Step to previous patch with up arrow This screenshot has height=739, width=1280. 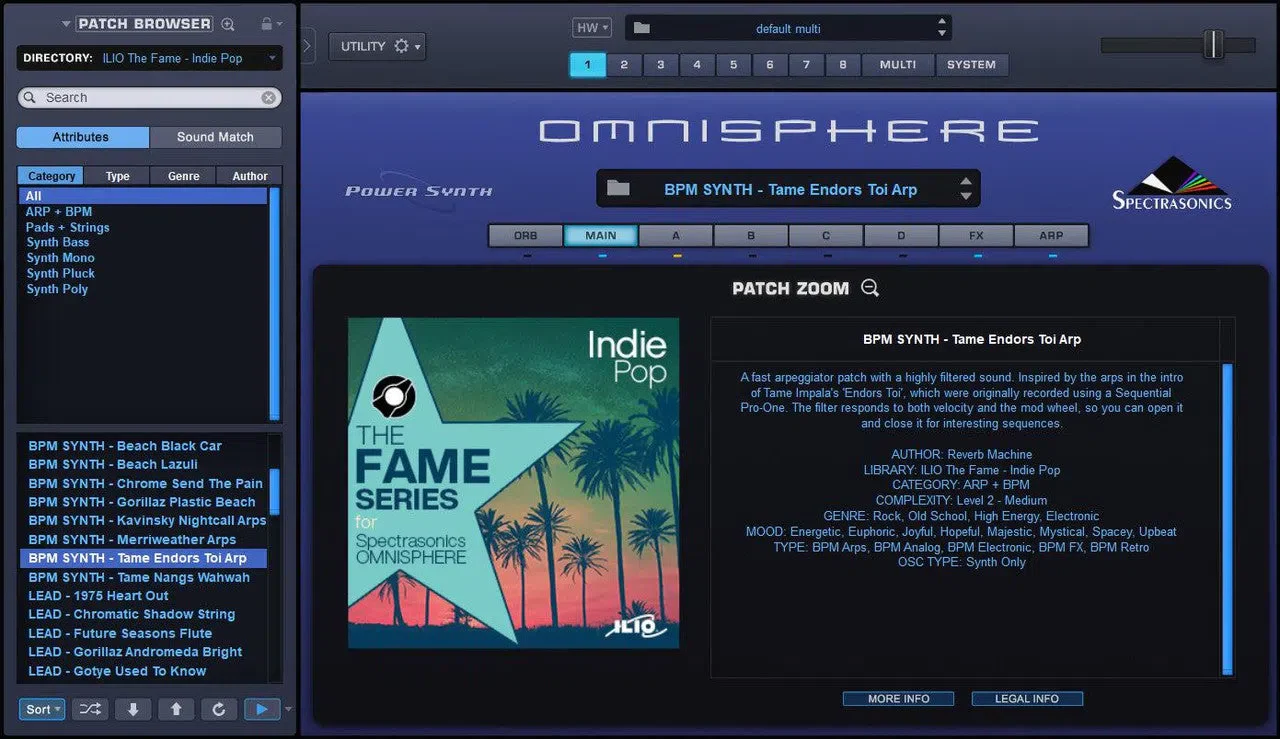(176, 709)
